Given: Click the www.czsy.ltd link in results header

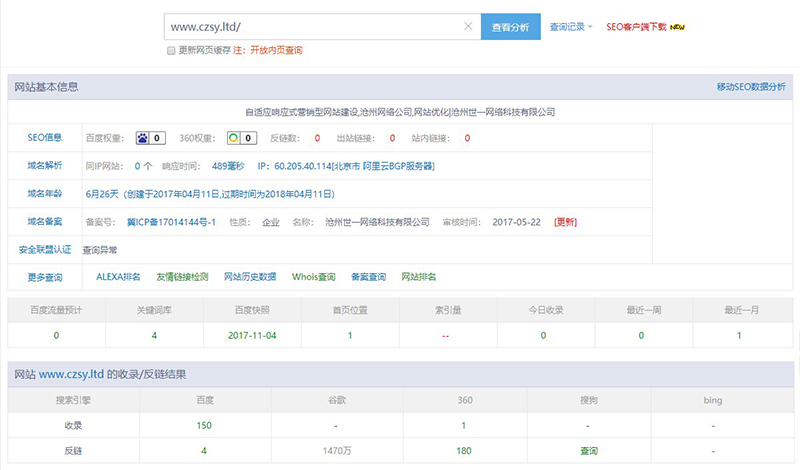Looking at the screenshot, I should [x=71, y=374].
